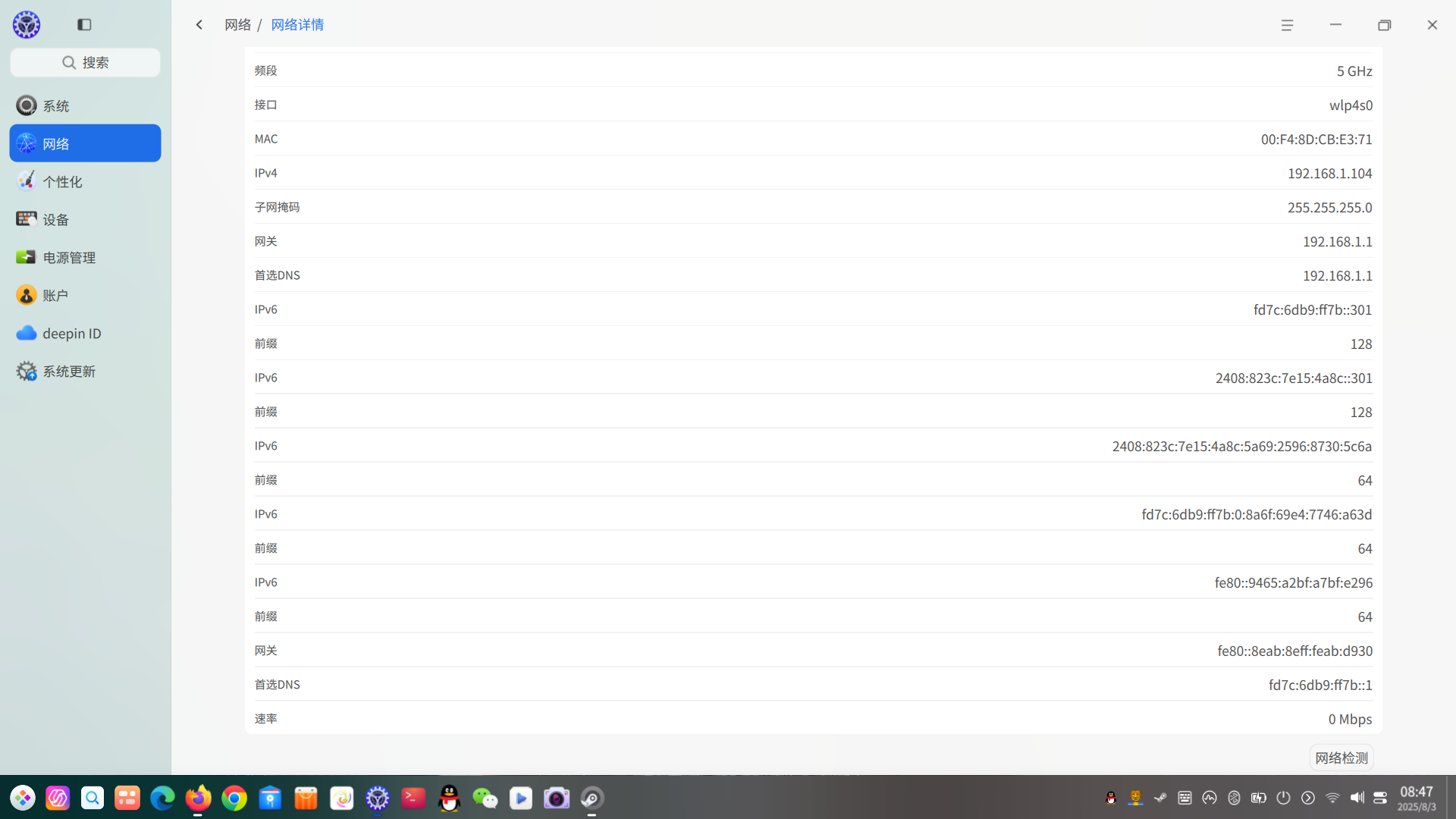Click the volume speaker tray icon
The width and height of the screenshot is (1456, 819).
point(1357,798)
